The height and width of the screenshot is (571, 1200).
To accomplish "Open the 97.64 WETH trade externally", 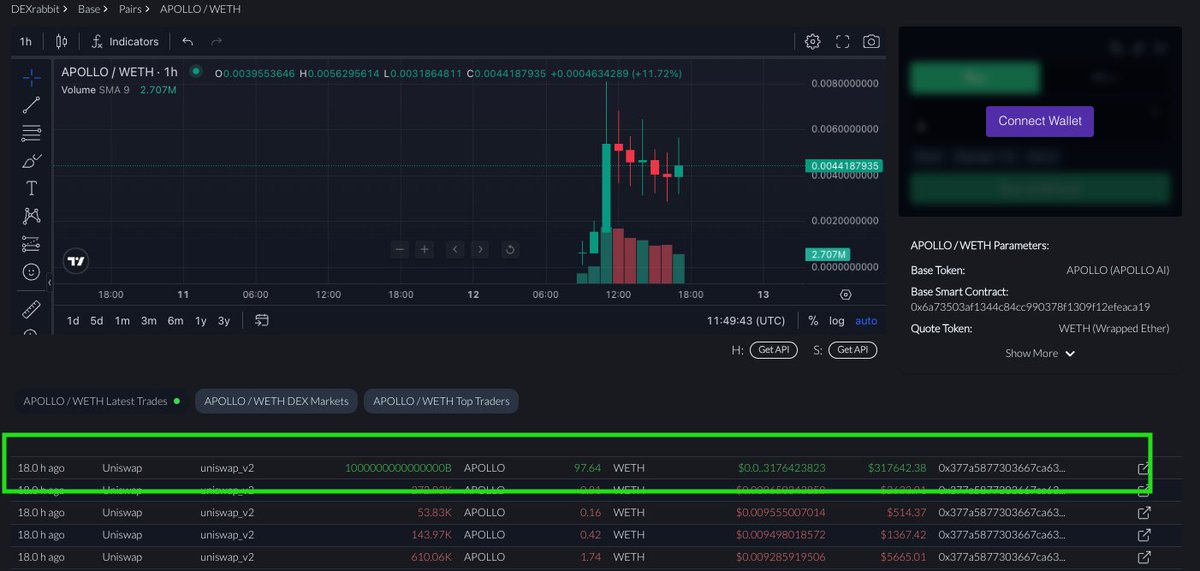I will coord(1144,468).
